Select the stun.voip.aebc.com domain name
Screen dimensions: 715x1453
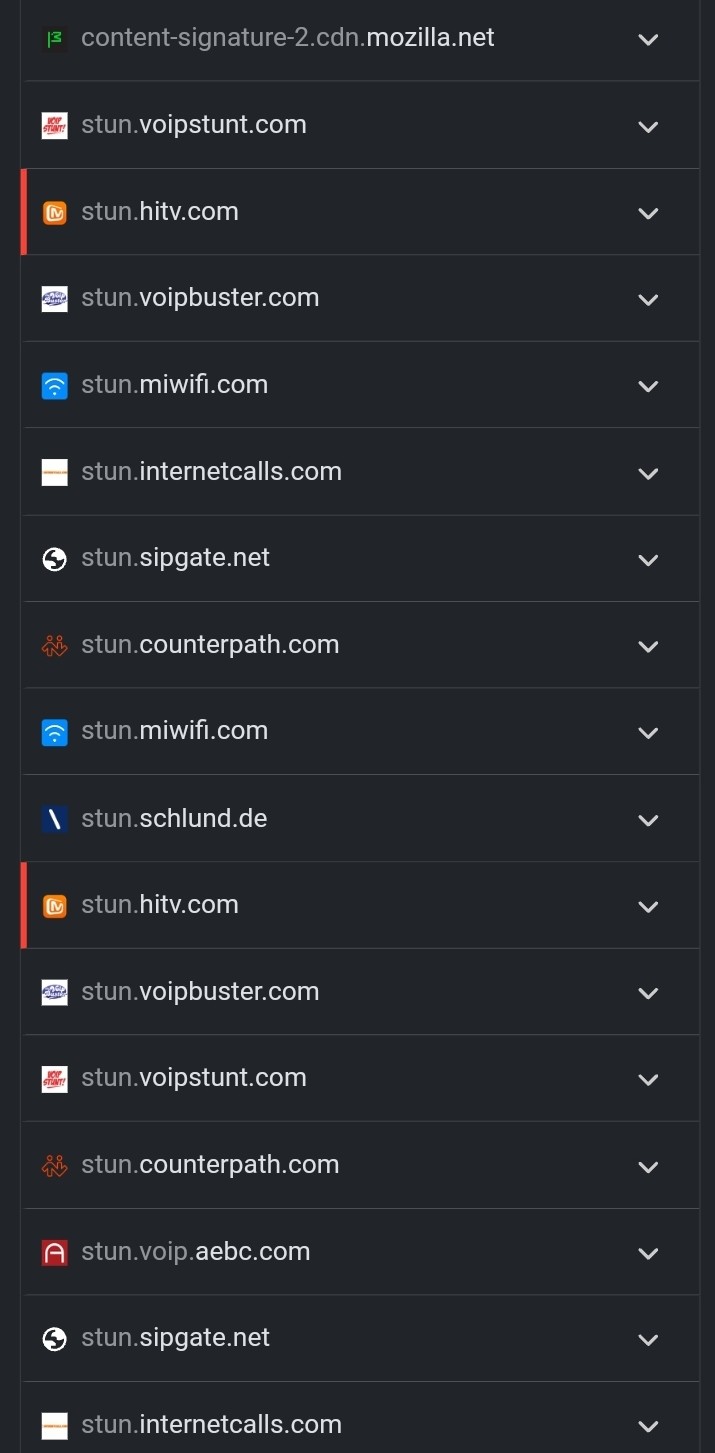[195, 1251]
